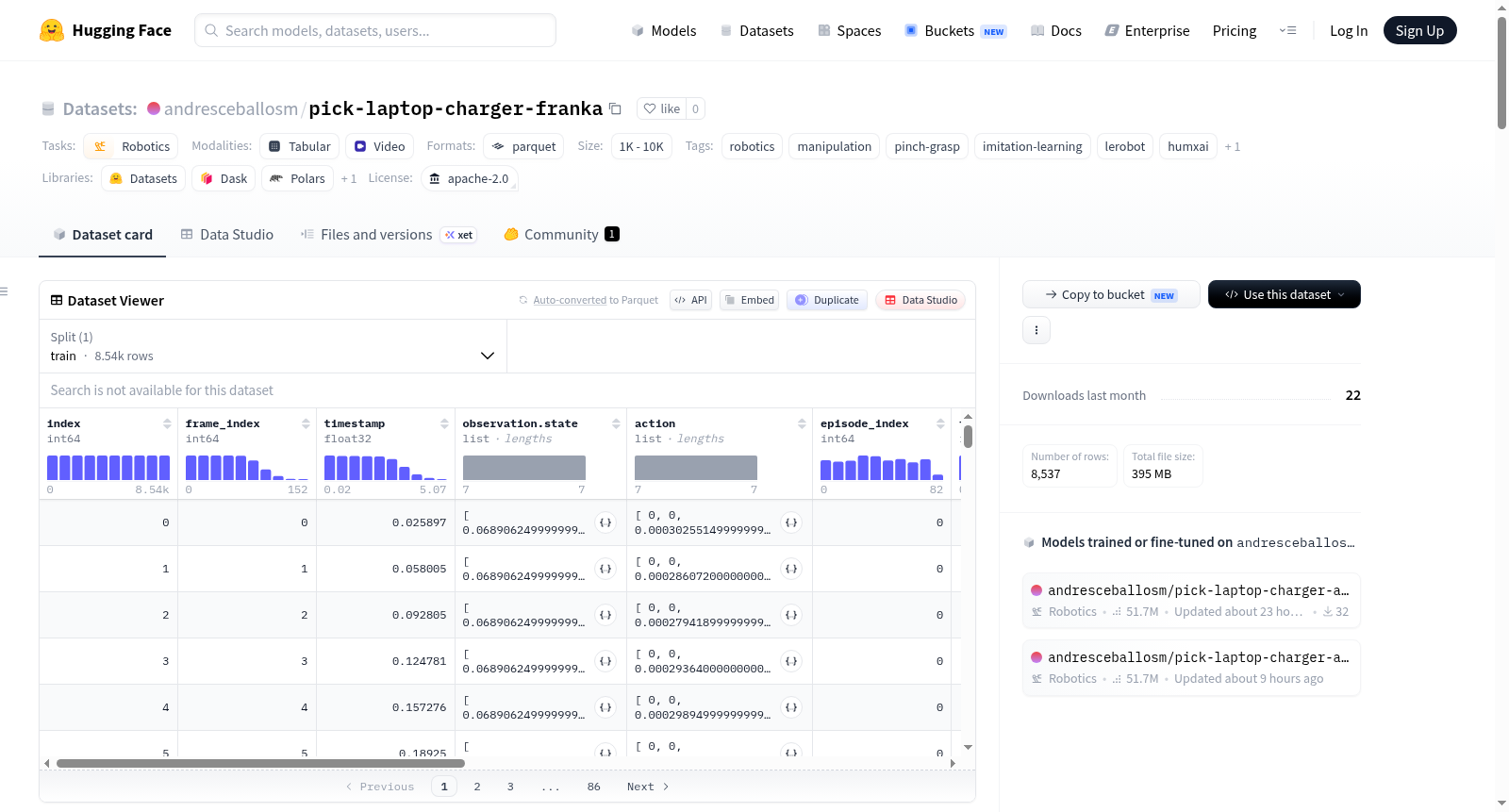The height and width of the screenshot is (812, 1509).
Task: Open the andresceballosm author link
Action: (231, 108)
